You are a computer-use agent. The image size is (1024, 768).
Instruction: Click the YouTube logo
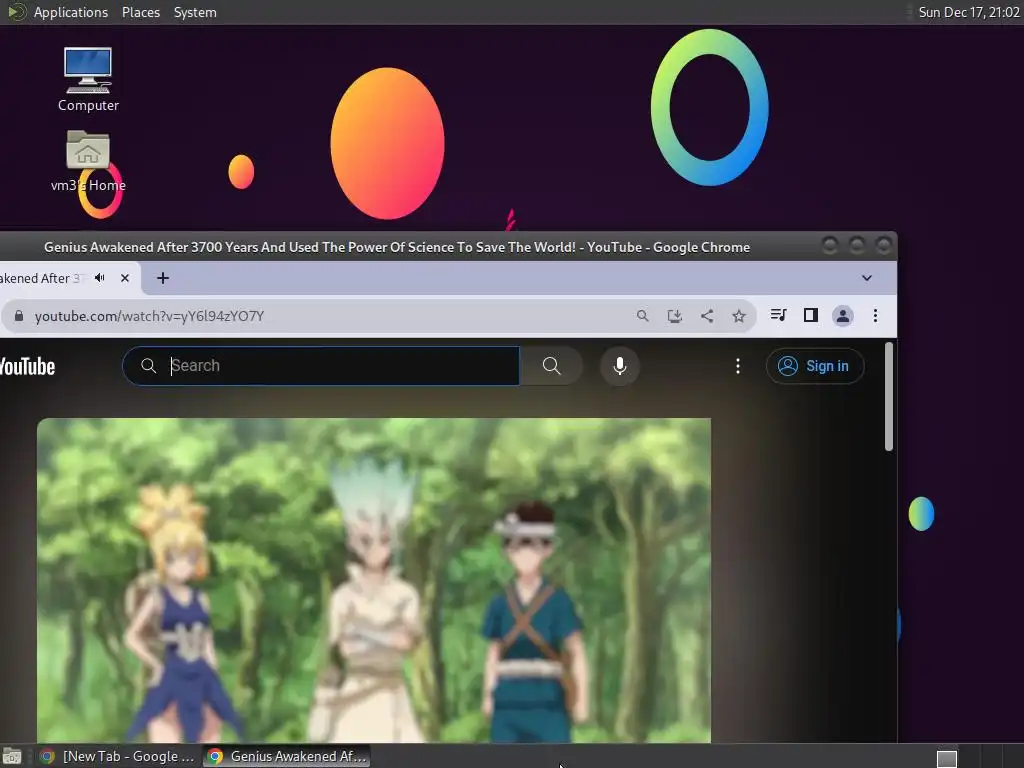(27, 366)
